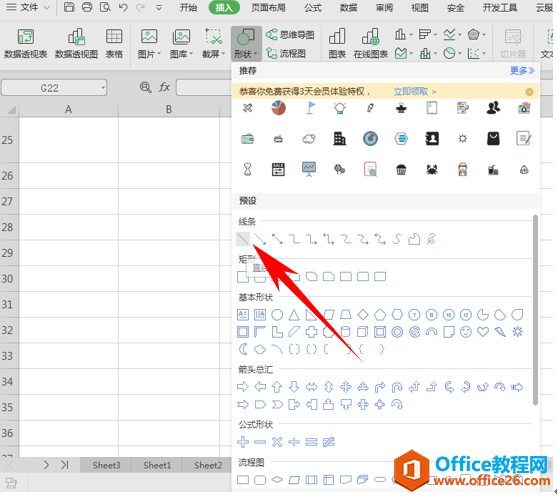This screenshot has height=498, width=557.
Task: Select the plus sign in 公式形状
Action: click(x=243, y=442)
